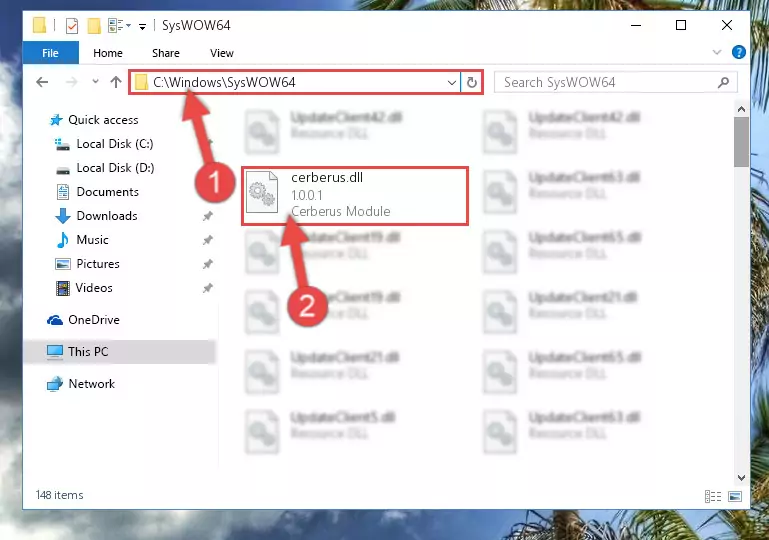Image resolution: width=769 pixels, height=540 pixels.
Task: Open recent locations dropdown arrow
Action: [x=95, y=81]
